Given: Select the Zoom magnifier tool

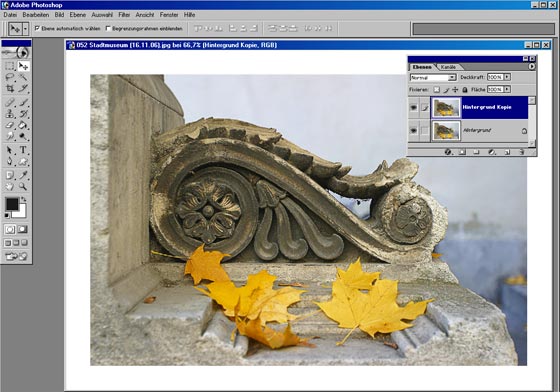Looking at the screenshot, I should [x=23, y=186].
